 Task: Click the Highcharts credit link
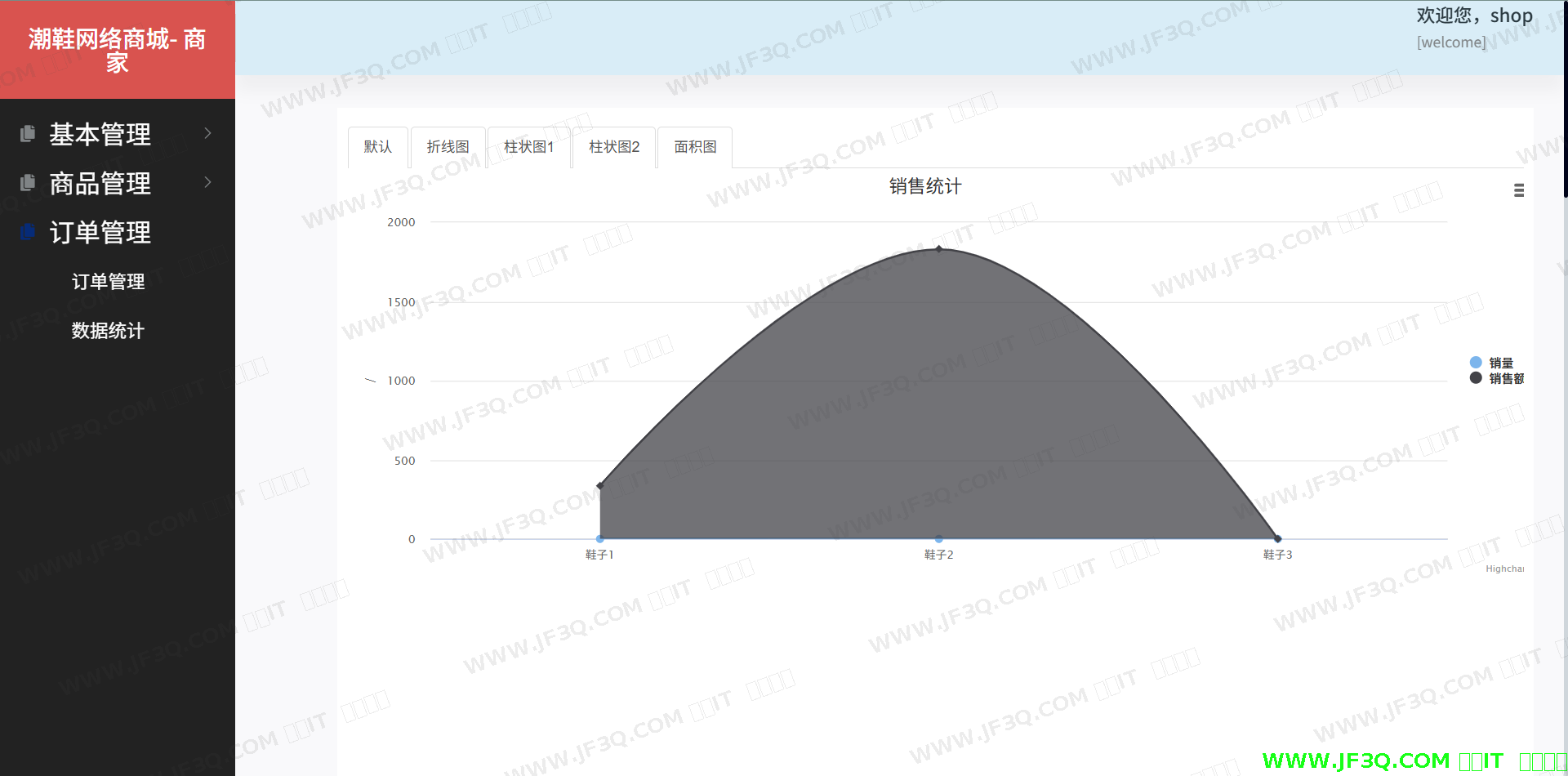point(1504,569)
